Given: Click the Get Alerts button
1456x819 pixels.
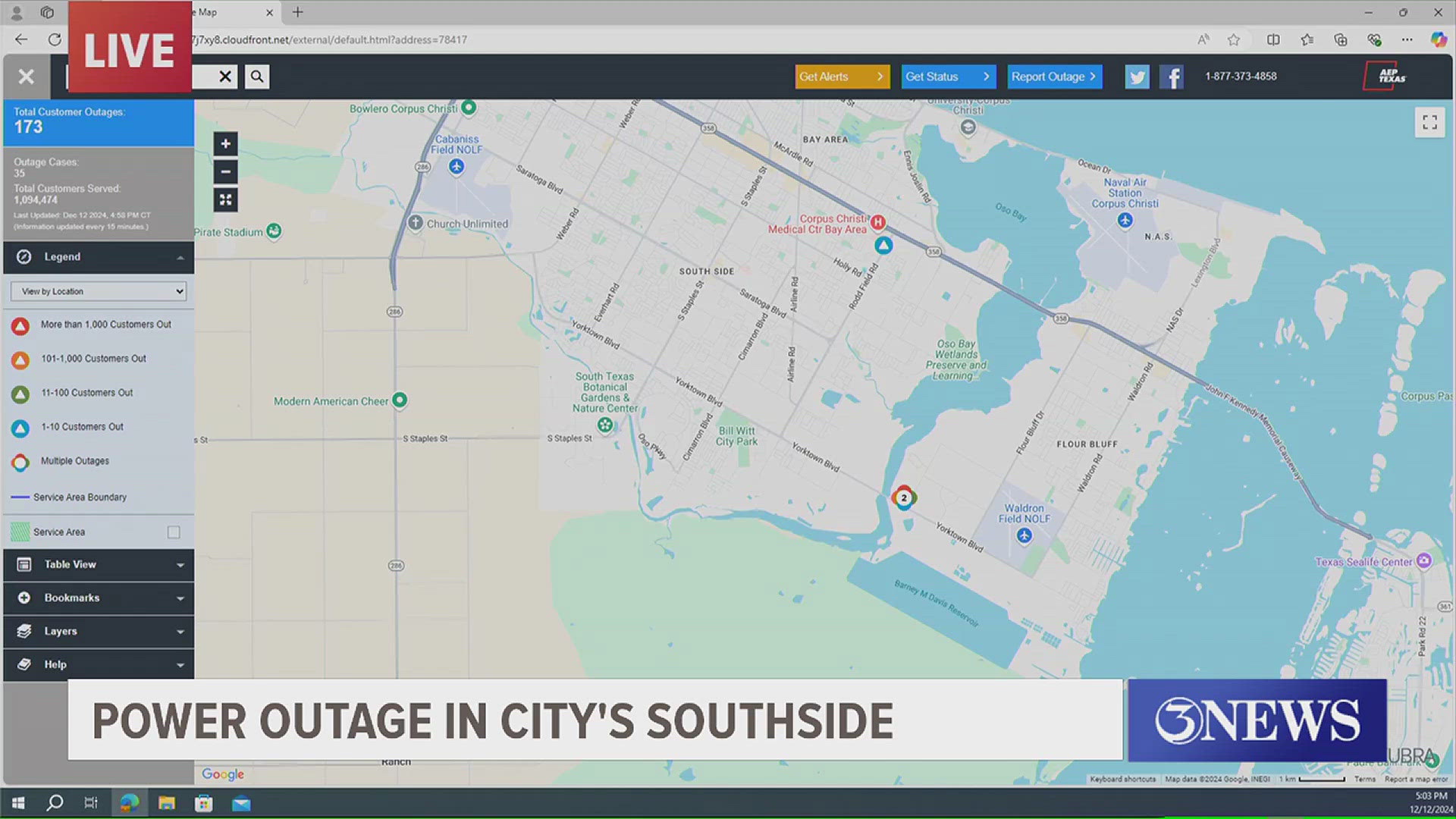Looking at the screenshot, I should [x=842, y=77].
